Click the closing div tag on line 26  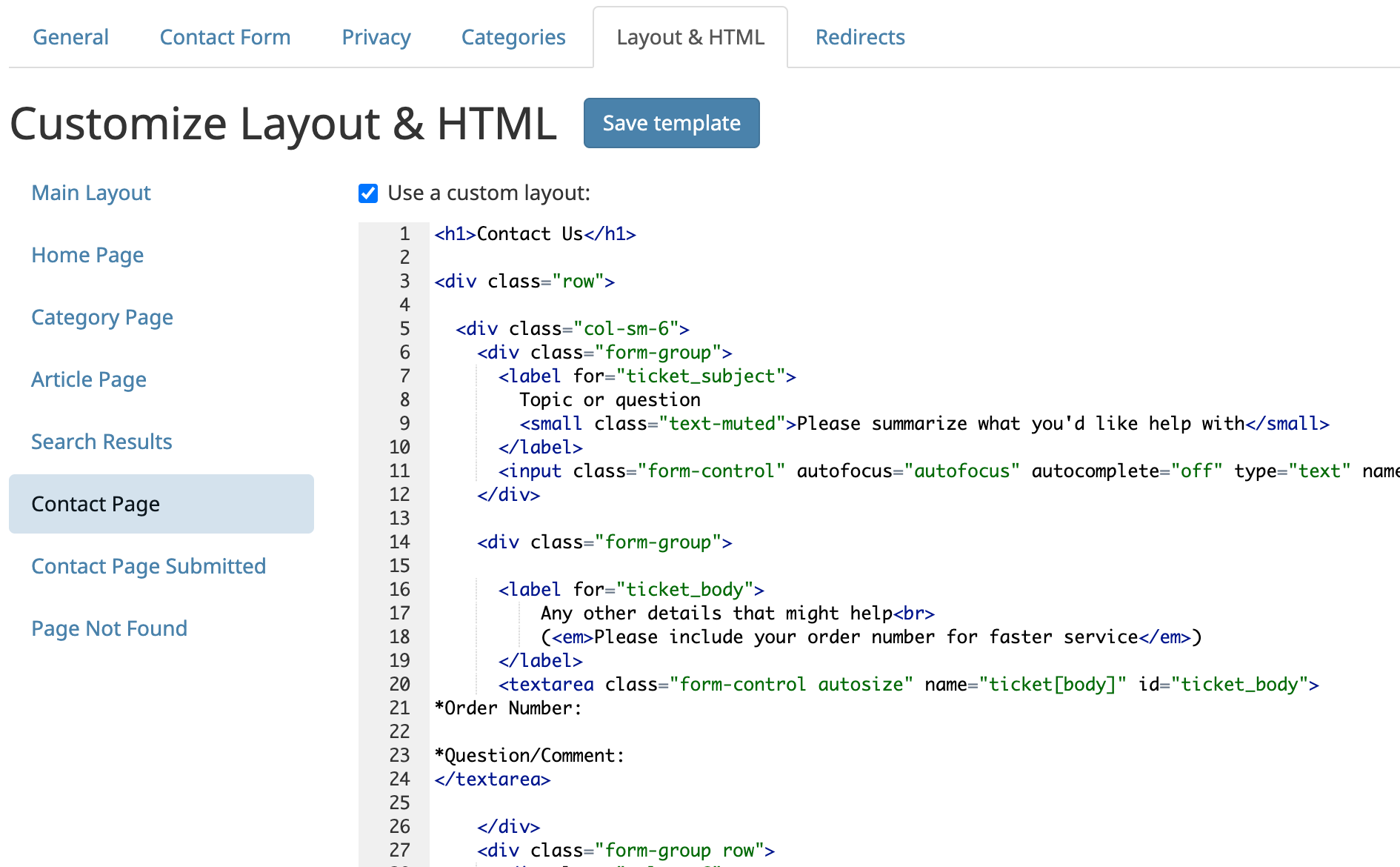[x=509, y=827]
